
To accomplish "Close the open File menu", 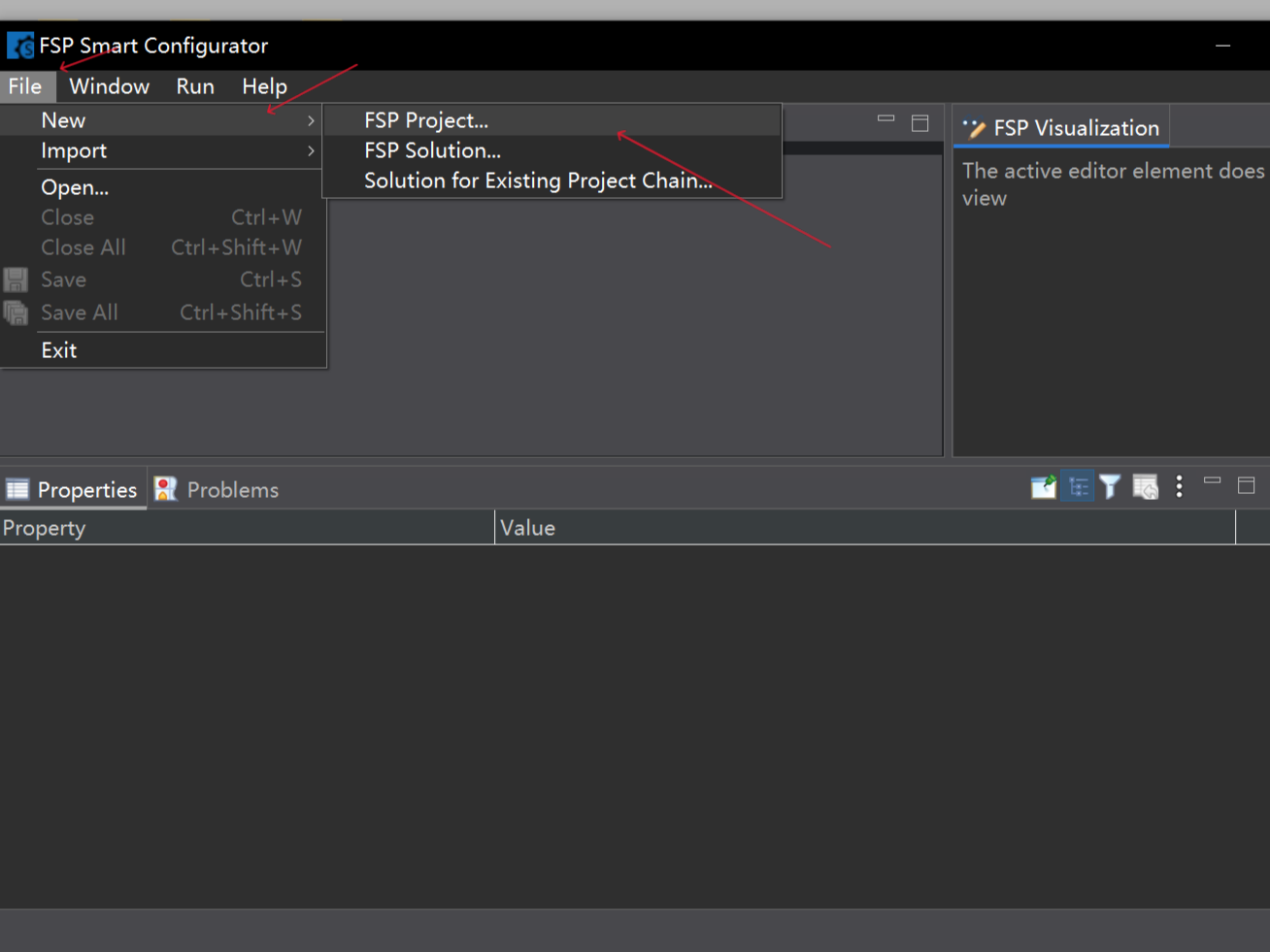I will tap(25, 86).
